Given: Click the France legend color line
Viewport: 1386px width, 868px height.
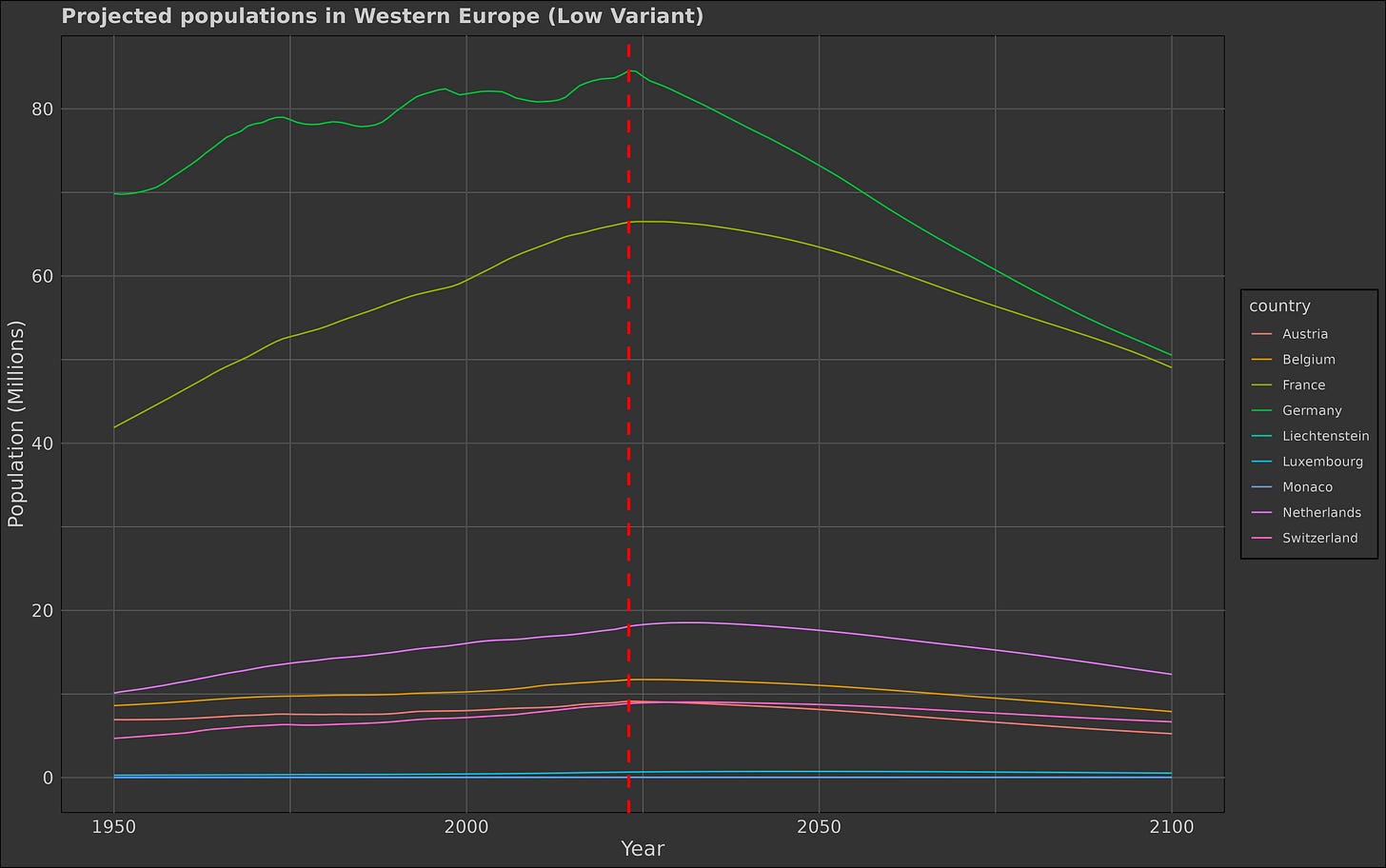Looking at the screenshot, I should pos(1261,385).
